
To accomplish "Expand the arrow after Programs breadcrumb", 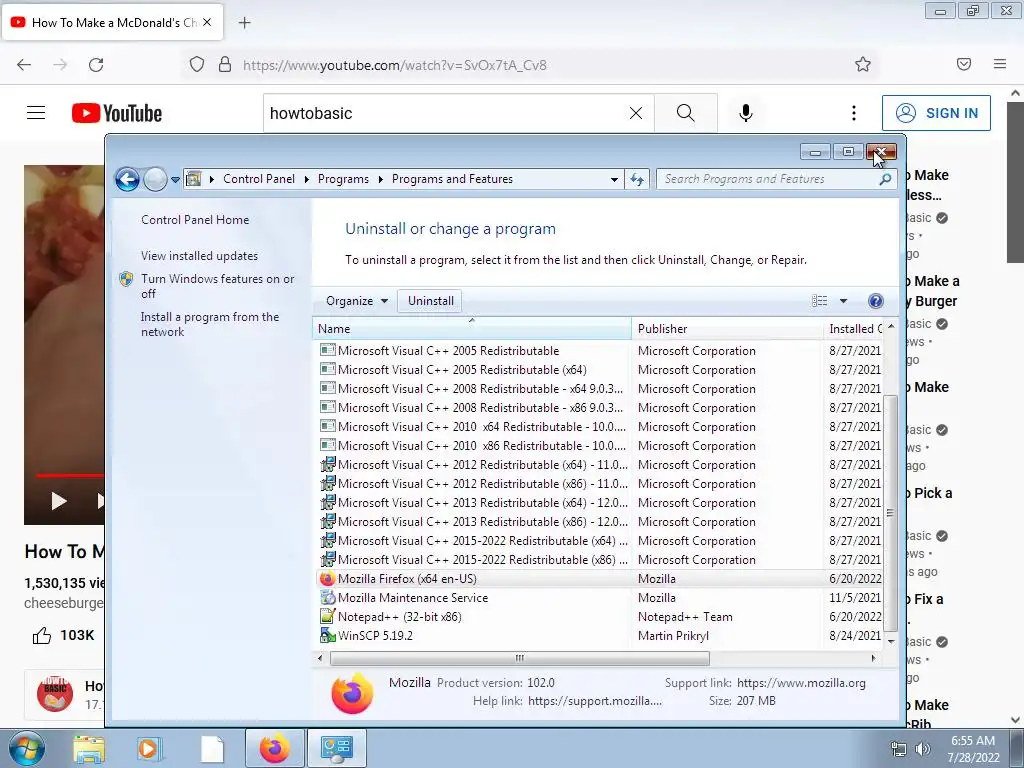I will (x=381, y=179).
